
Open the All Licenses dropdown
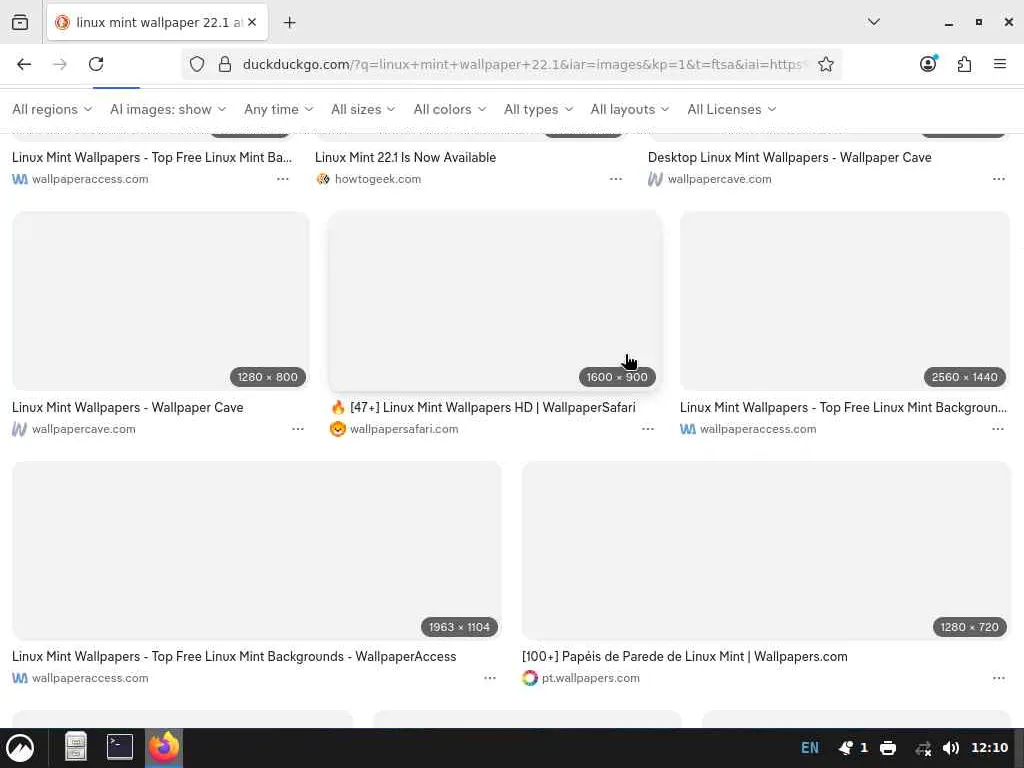point(731,109)
